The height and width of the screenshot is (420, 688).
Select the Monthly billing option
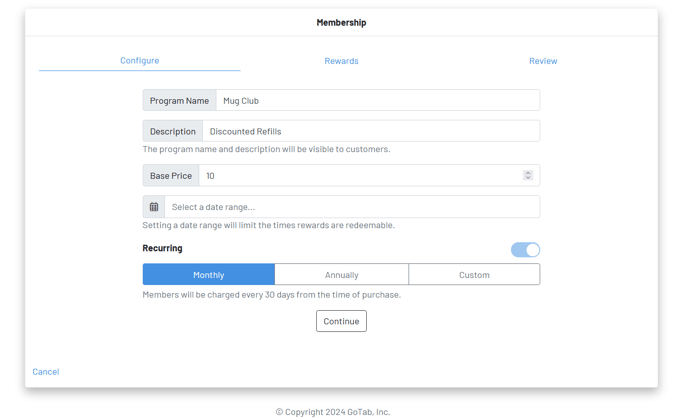click(209, 275)
